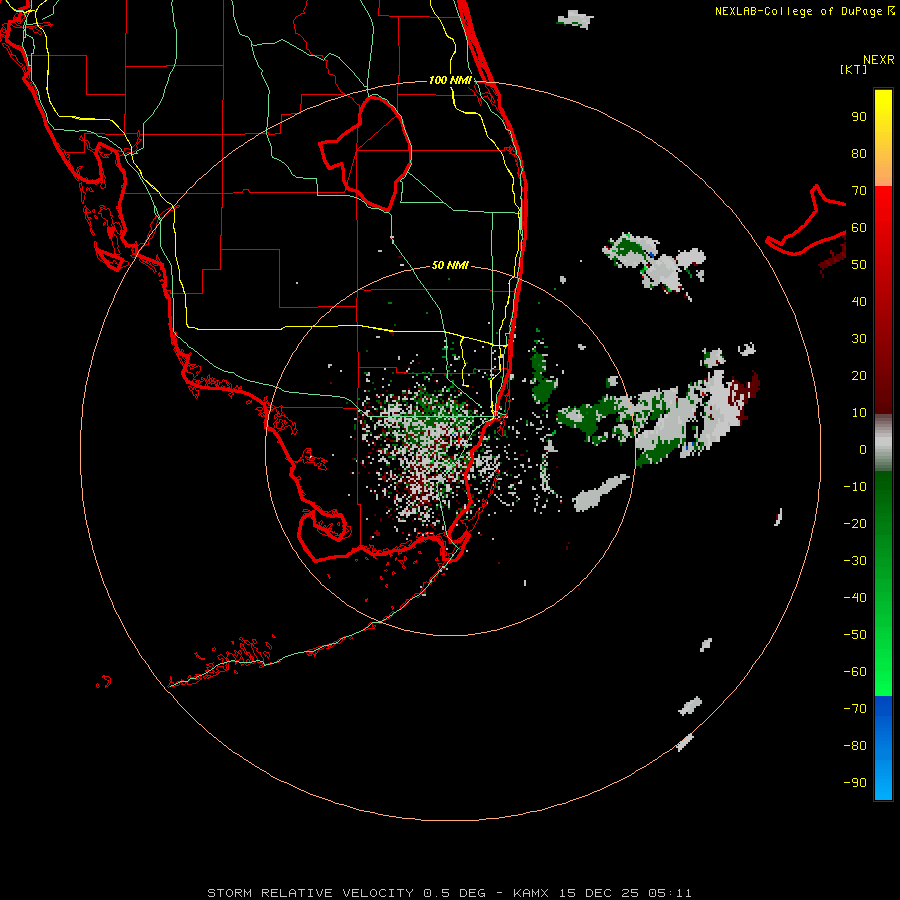
Task: Click the -40 value on velocity scale
Action: [x=855, y=598]
